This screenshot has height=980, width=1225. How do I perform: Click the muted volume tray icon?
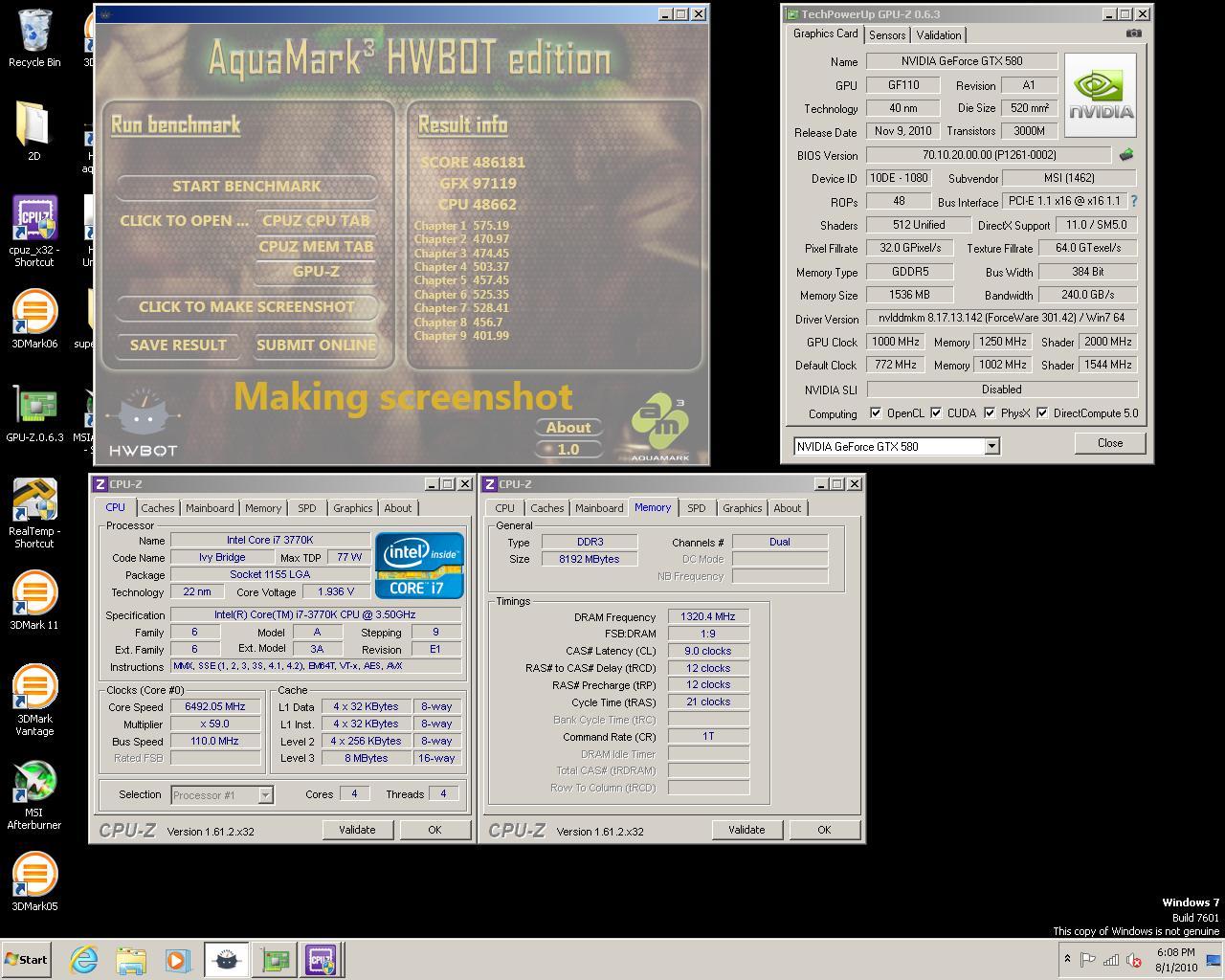1134,959
